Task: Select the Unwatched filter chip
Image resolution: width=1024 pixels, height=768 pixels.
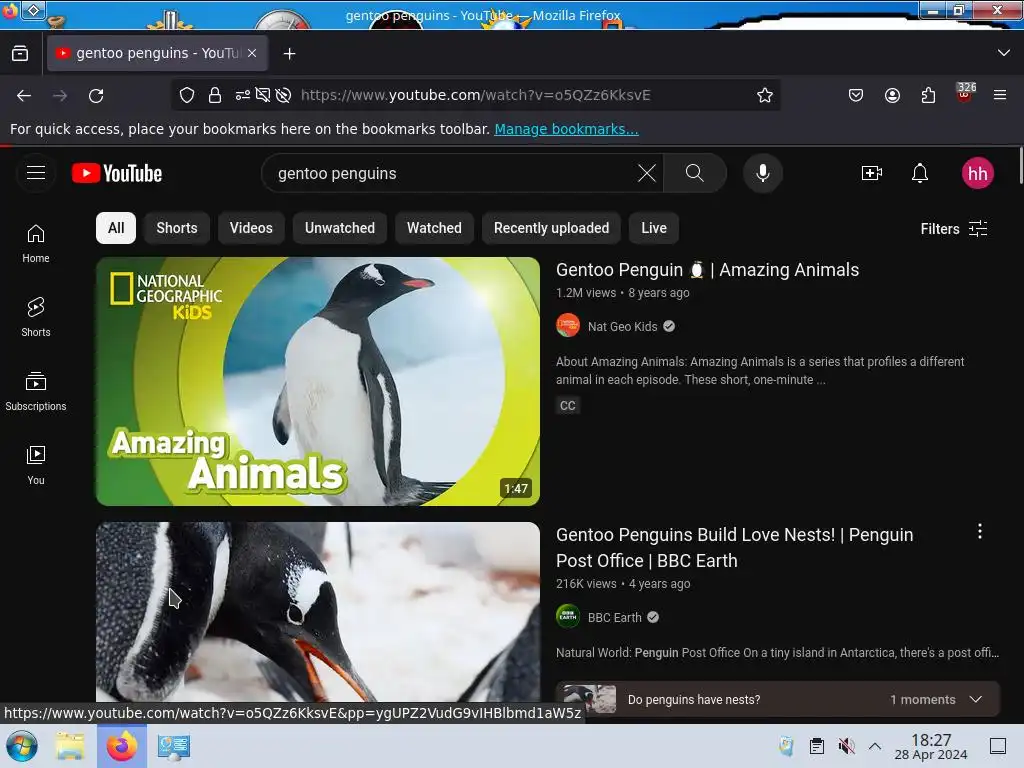Action: (x=340, y=228)
